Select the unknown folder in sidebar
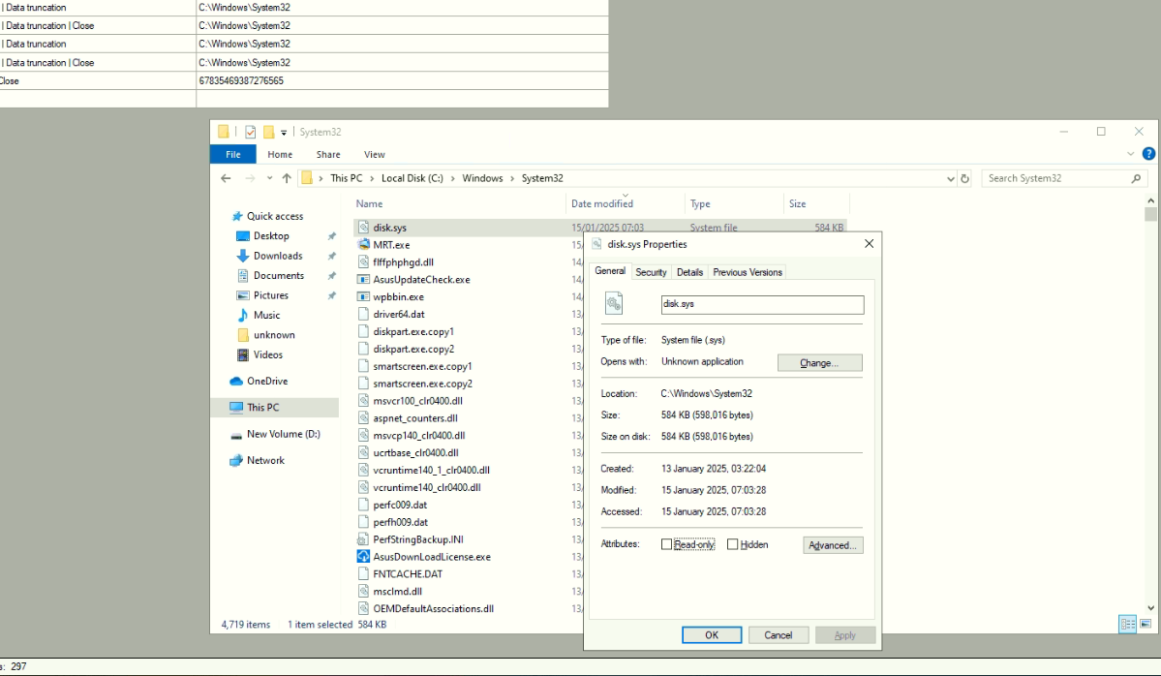1161x676 pixels. click(x=274, y=335)
